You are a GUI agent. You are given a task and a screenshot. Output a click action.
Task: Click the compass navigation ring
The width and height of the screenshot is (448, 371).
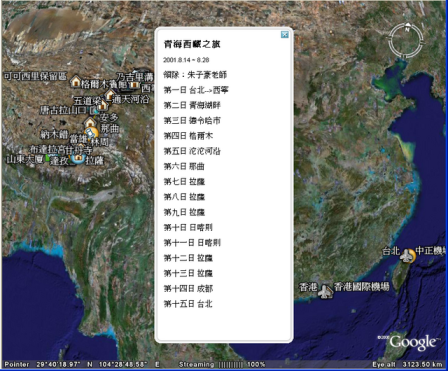tap(406, 41)
